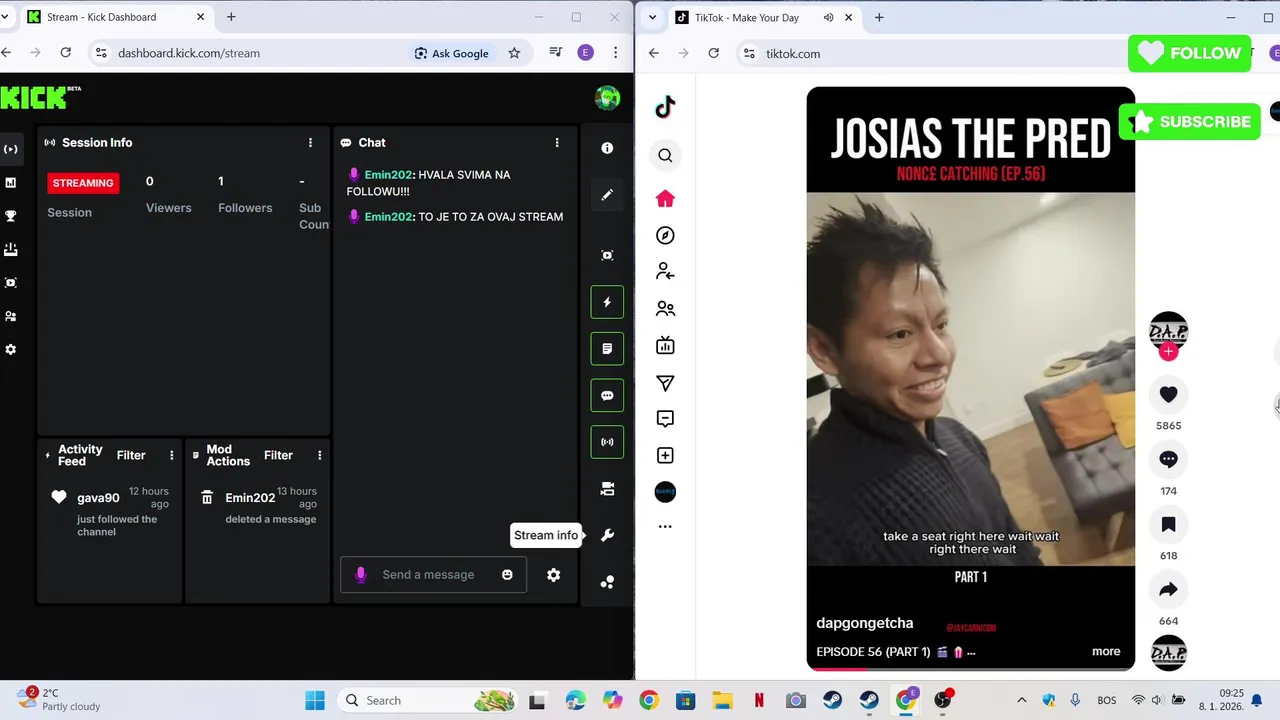1280x720 pixels.
Task: Reload the Kick dashboard page
Action: pos(65,53)
